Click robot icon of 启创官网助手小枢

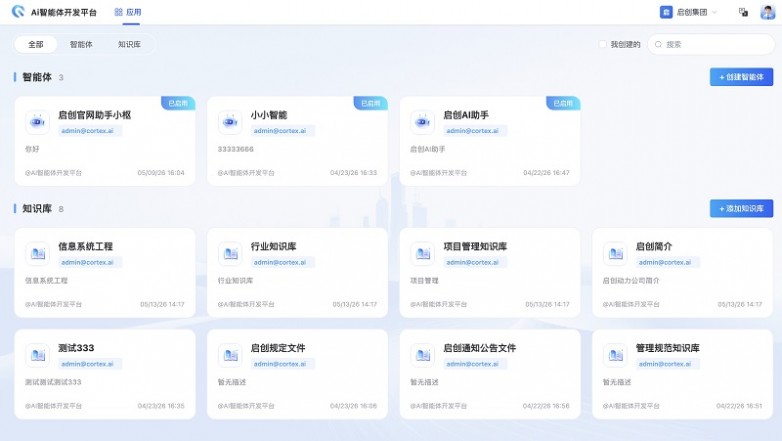coord(37,122)
